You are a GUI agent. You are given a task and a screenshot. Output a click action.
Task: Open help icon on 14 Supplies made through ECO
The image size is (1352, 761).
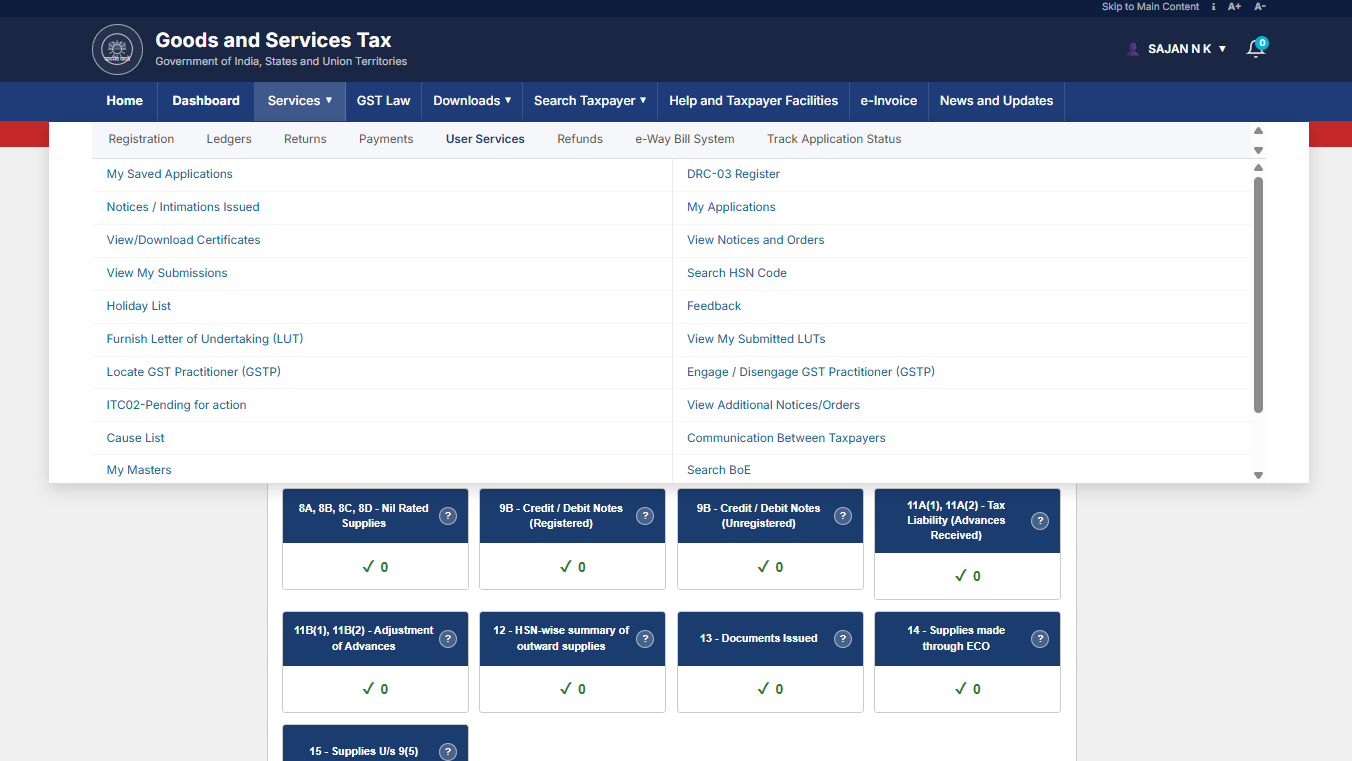coord(1040,639)
